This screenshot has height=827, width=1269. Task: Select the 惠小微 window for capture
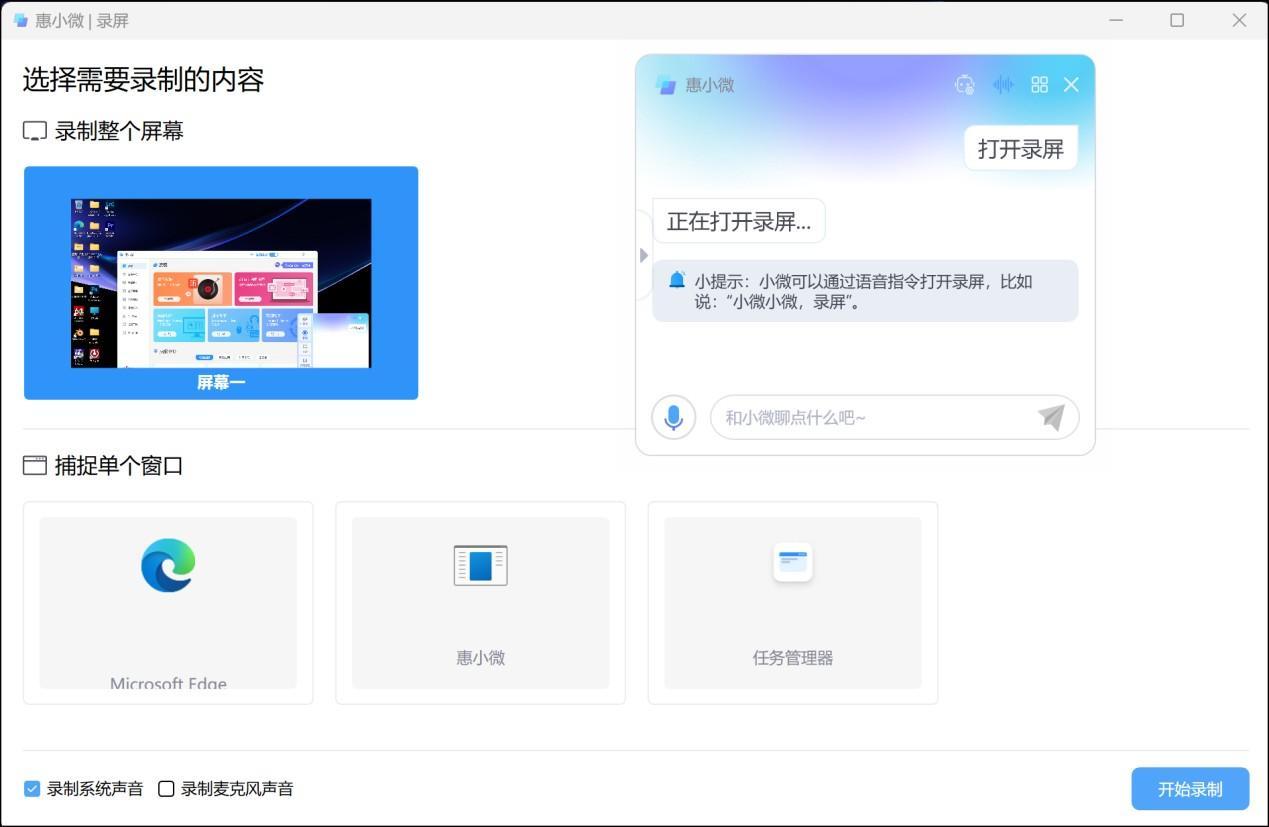point(480,600)
